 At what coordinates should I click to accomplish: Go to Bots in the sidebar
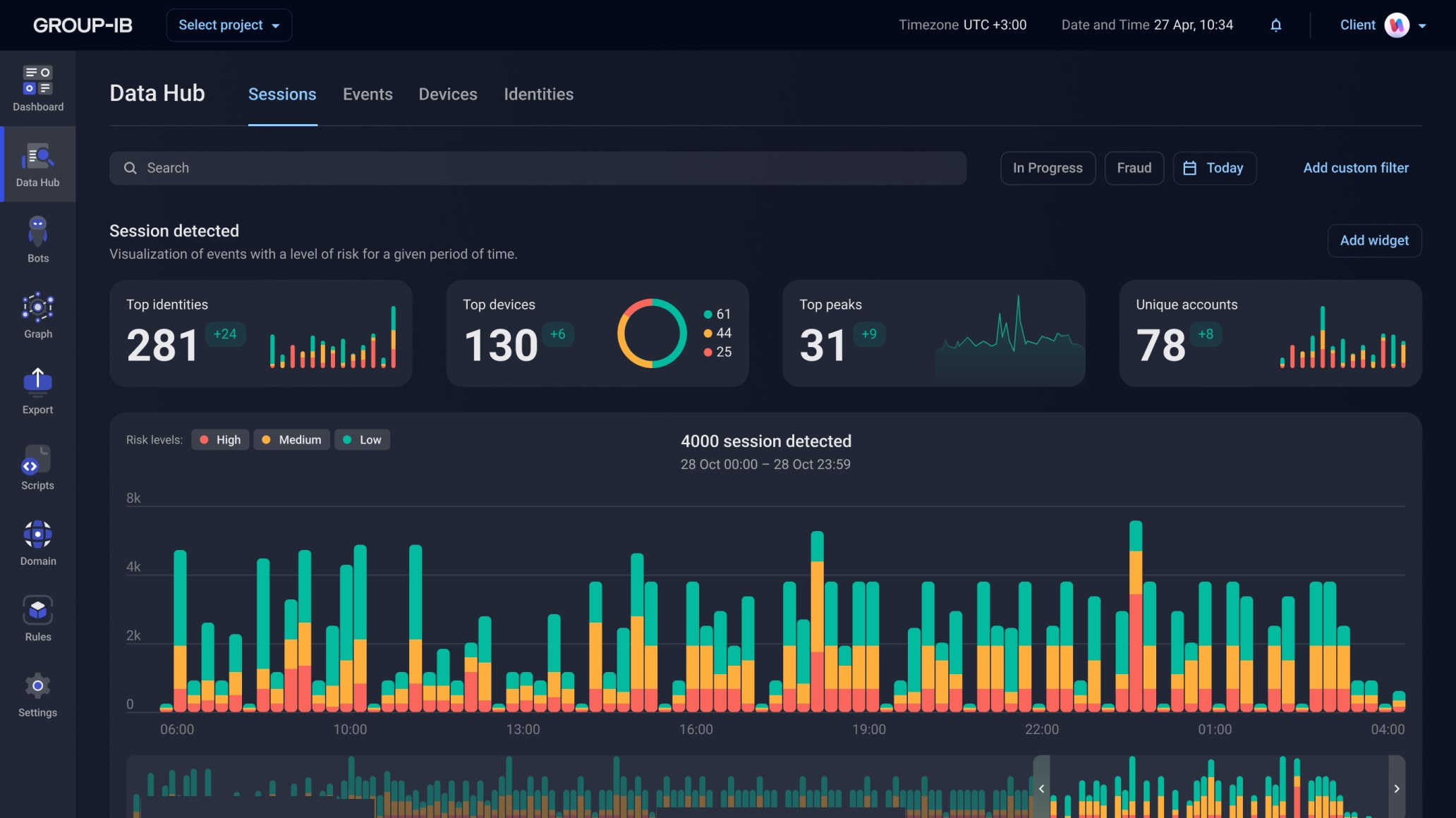point(37,240)
